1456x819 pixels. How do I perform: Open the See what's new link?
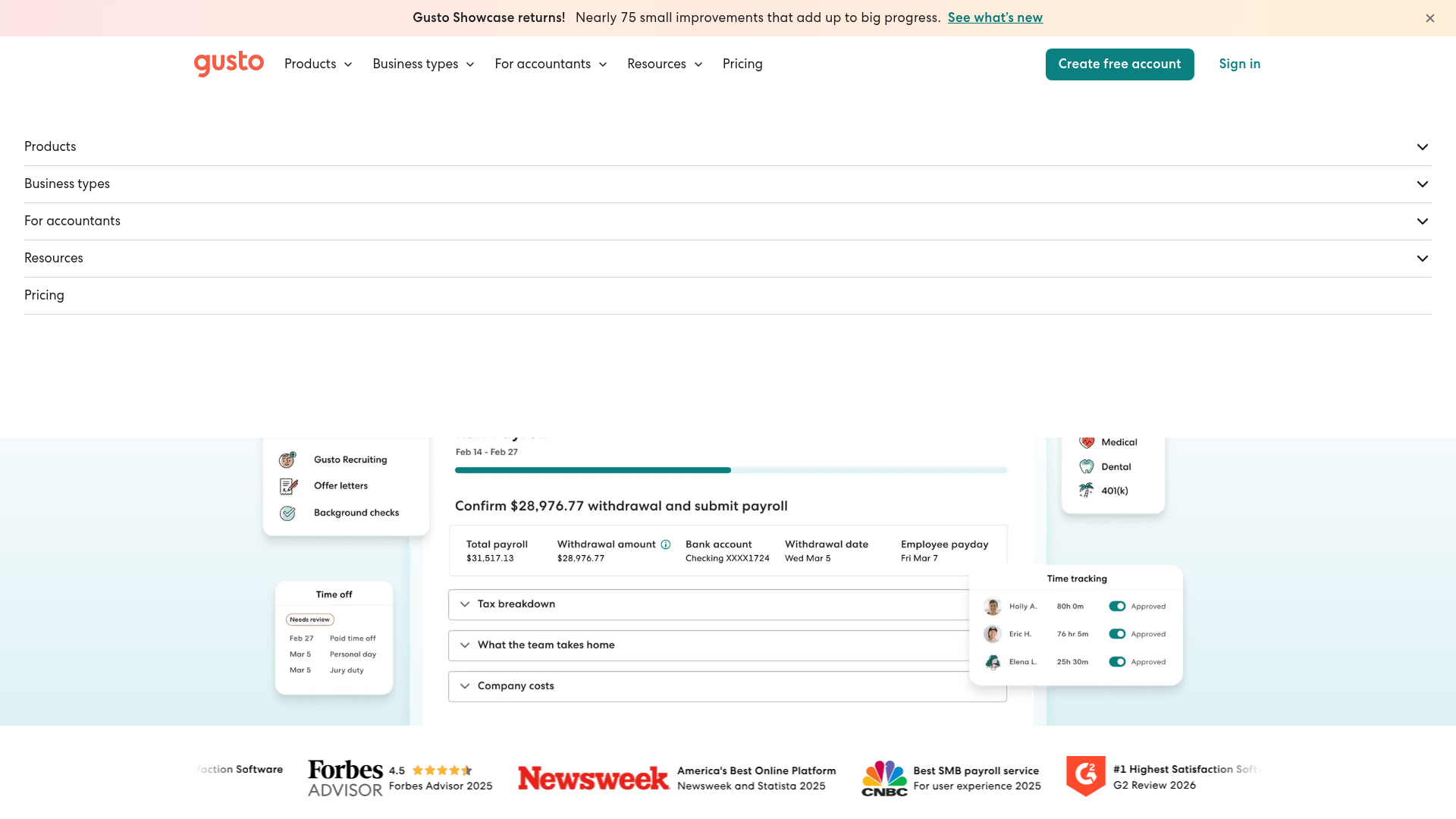(995, 17)
